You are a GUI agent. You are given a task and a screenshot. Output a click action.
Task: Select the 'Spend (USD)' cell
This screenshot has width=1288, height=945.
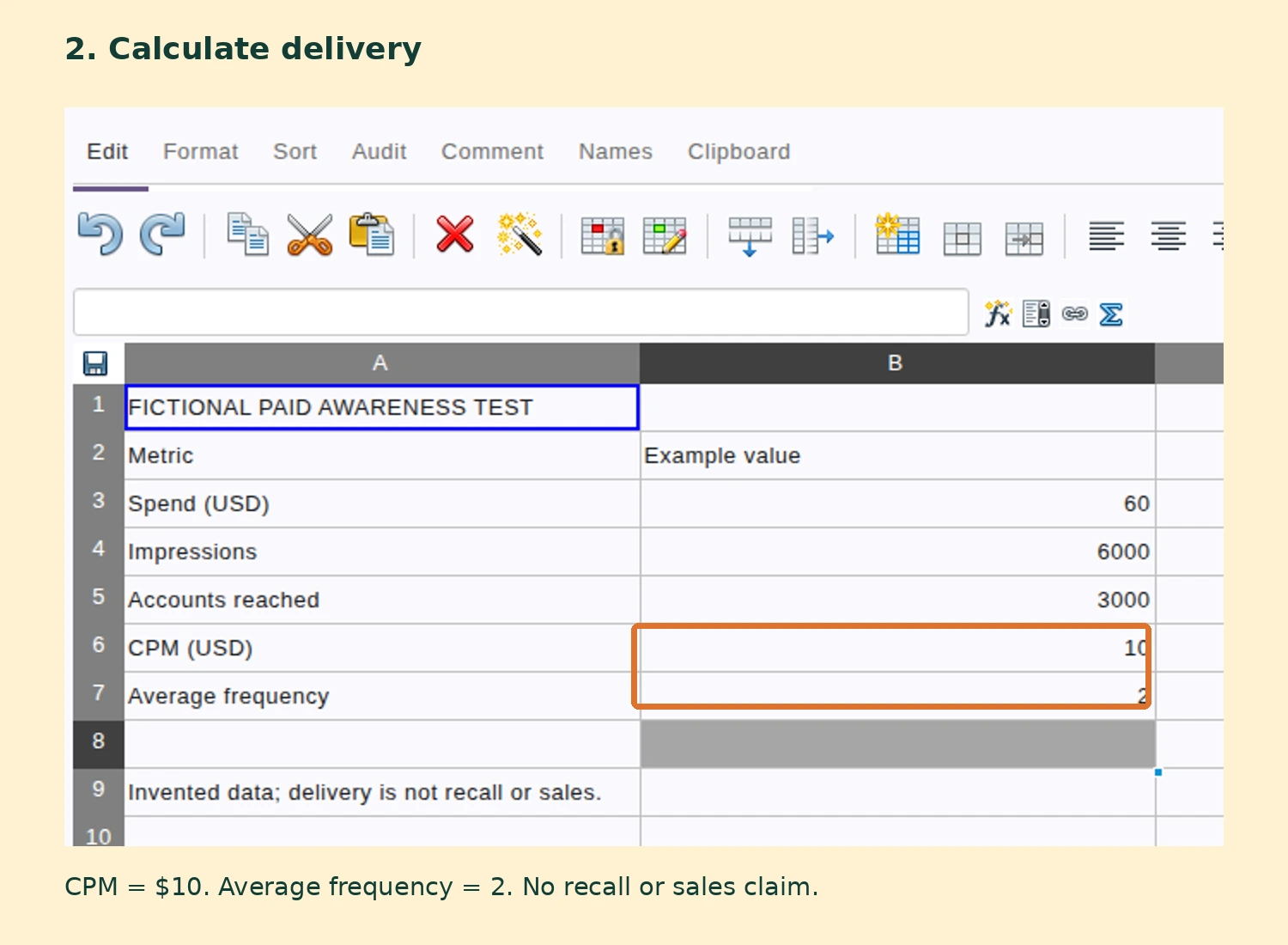click(x=382, y=503)
